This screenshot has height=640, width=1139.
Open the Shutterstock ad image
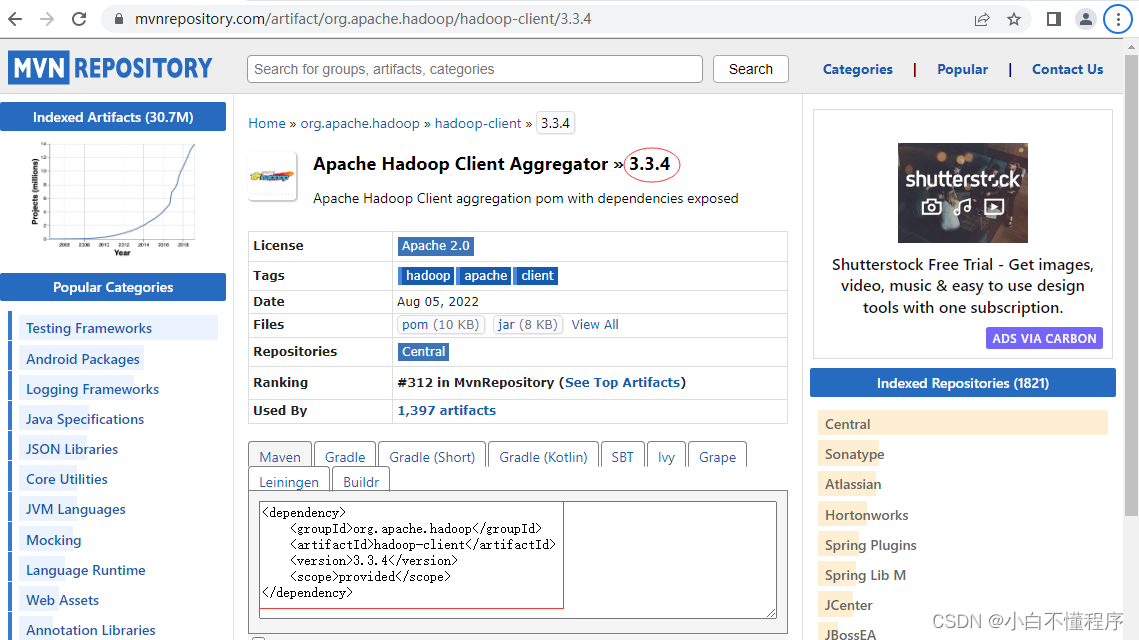(962, 193)
